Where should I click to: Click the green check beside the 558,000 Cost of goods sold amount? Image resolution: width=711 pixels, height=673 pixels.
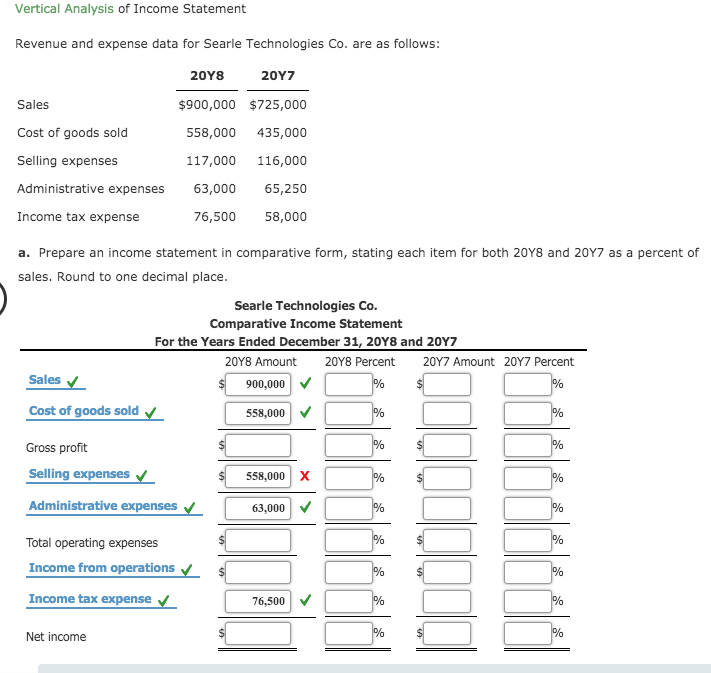pos(306,412)
